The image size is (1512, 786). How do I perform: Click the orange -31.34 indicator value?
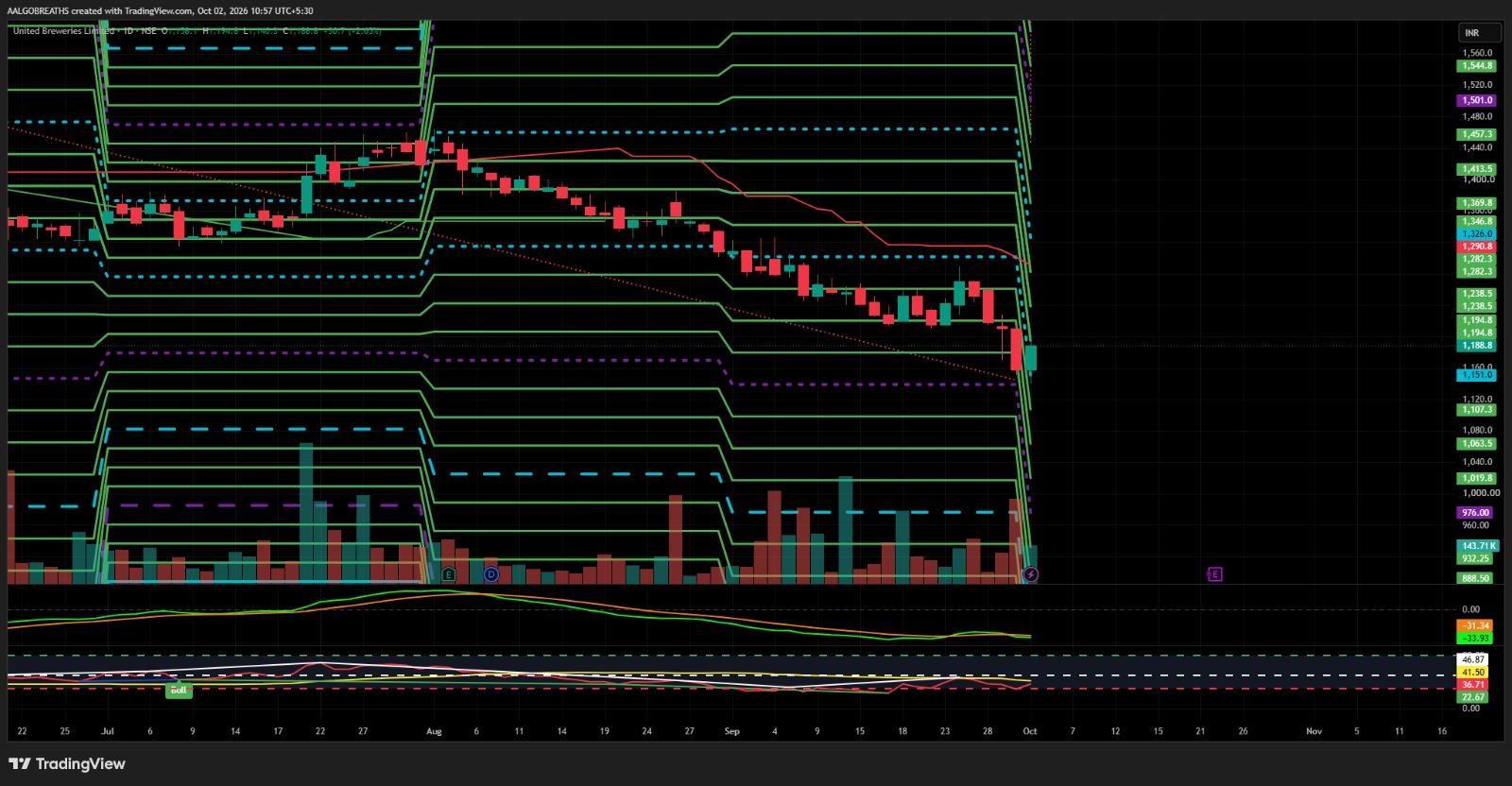tap(1476, 625)
